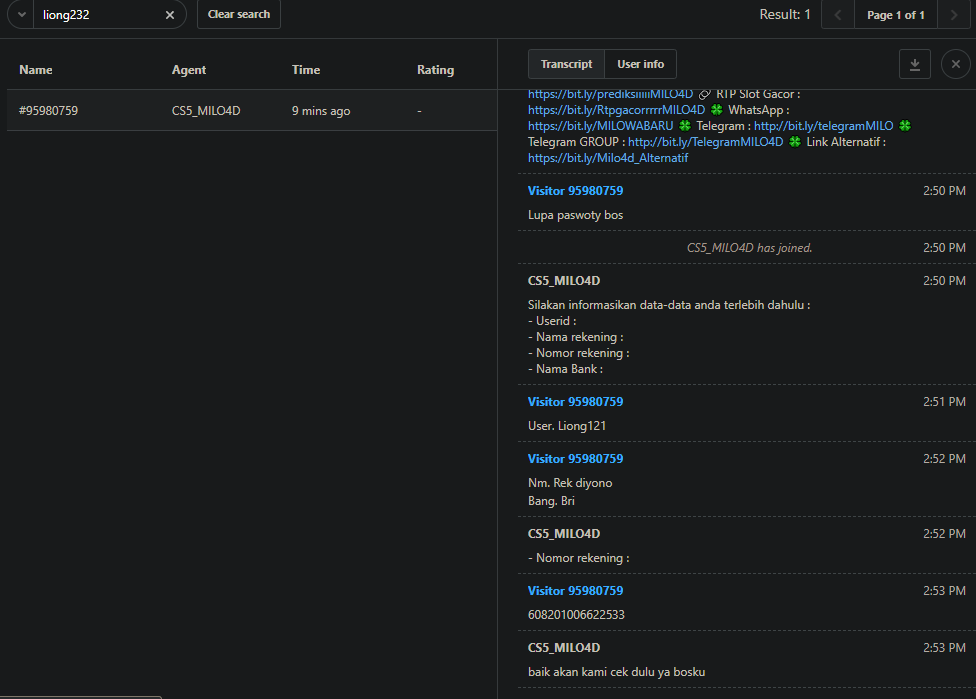976x699 pixels.
Task: Click Visitor 95980759 name at 2:53 PM
Action: point(575,591)
